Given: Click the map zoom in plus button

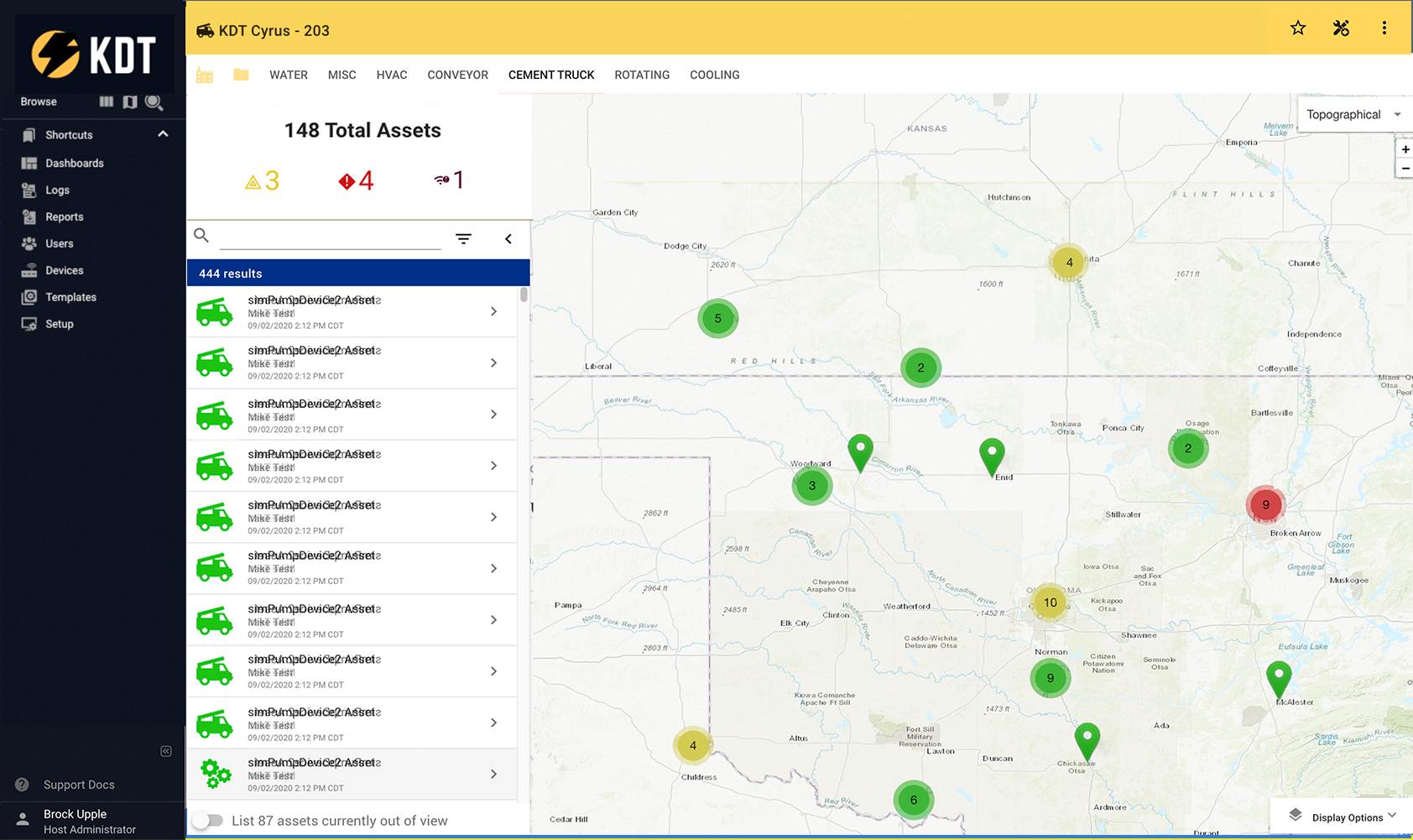Looking at the screenshot, I should 1405,149.
